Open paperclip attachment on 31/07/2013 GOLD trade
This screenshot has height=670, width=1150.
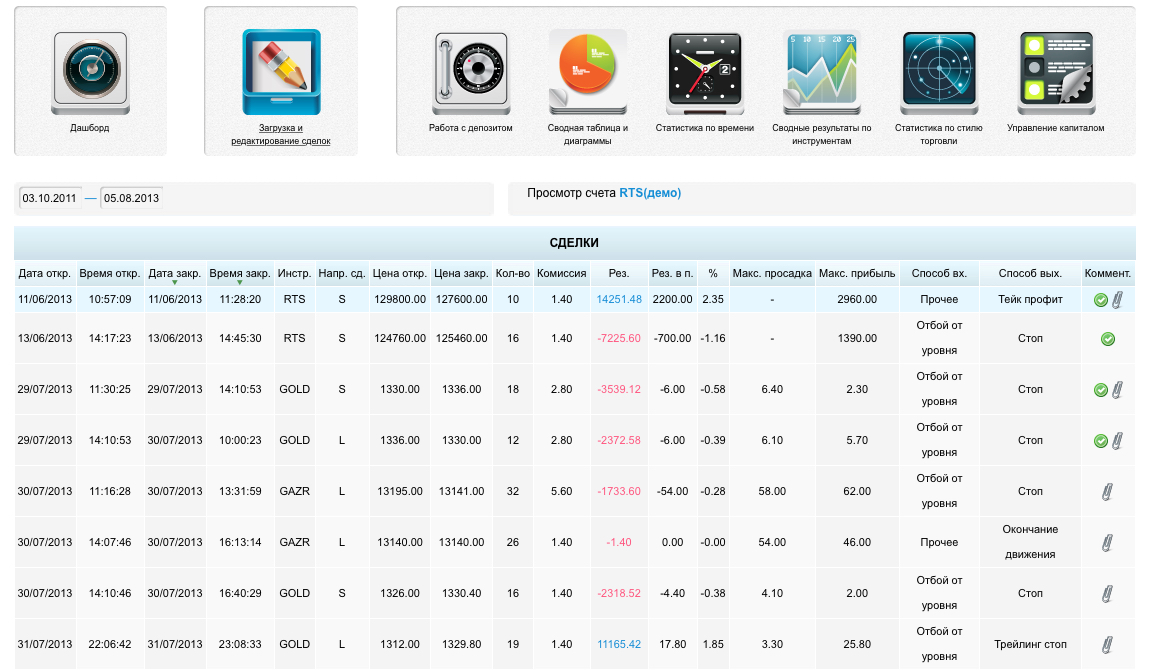1107,645
